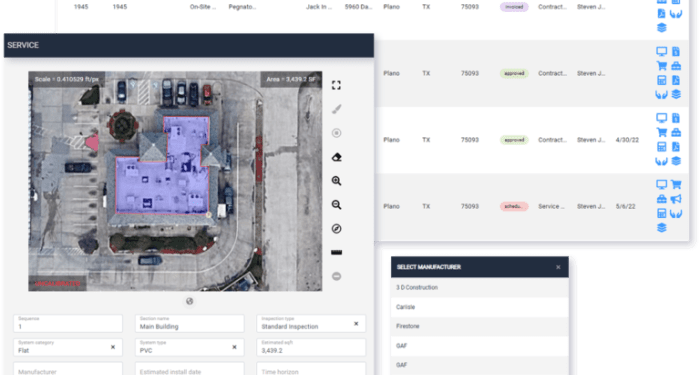Click the approved badge in 4/30/22 row
This screenshot has height=375, width=700.
pyautogui.click(x=514, y=140)
